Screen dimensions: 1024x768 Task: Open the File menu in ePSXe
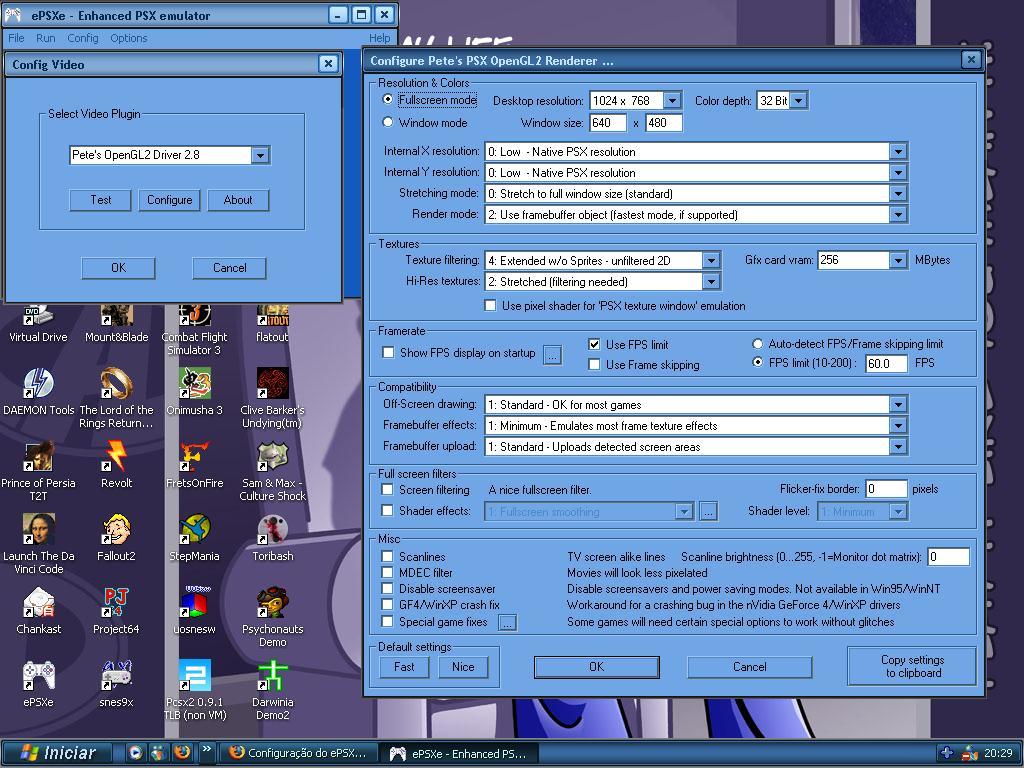[16, 38]
